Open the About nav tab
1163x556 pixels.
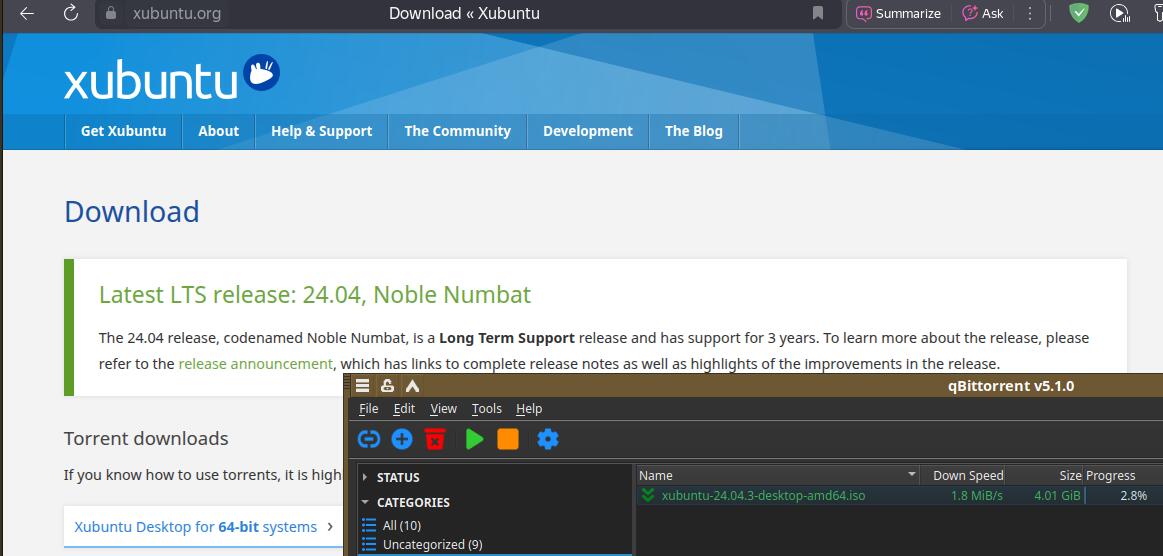218,131
